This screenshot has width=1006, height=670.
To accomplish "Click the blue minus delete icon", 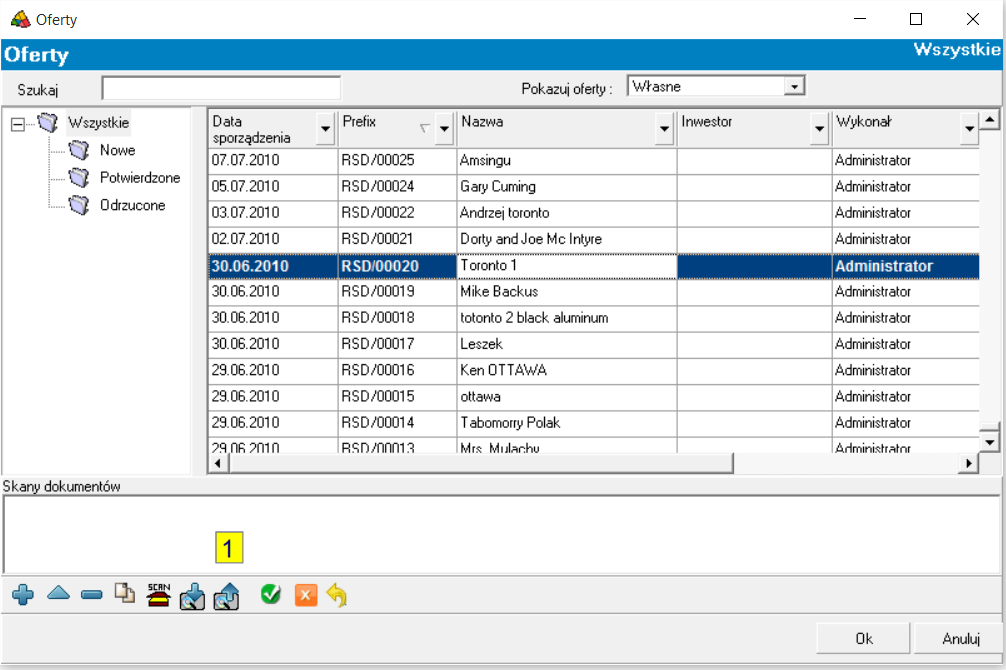I will (x=92, y=595).
